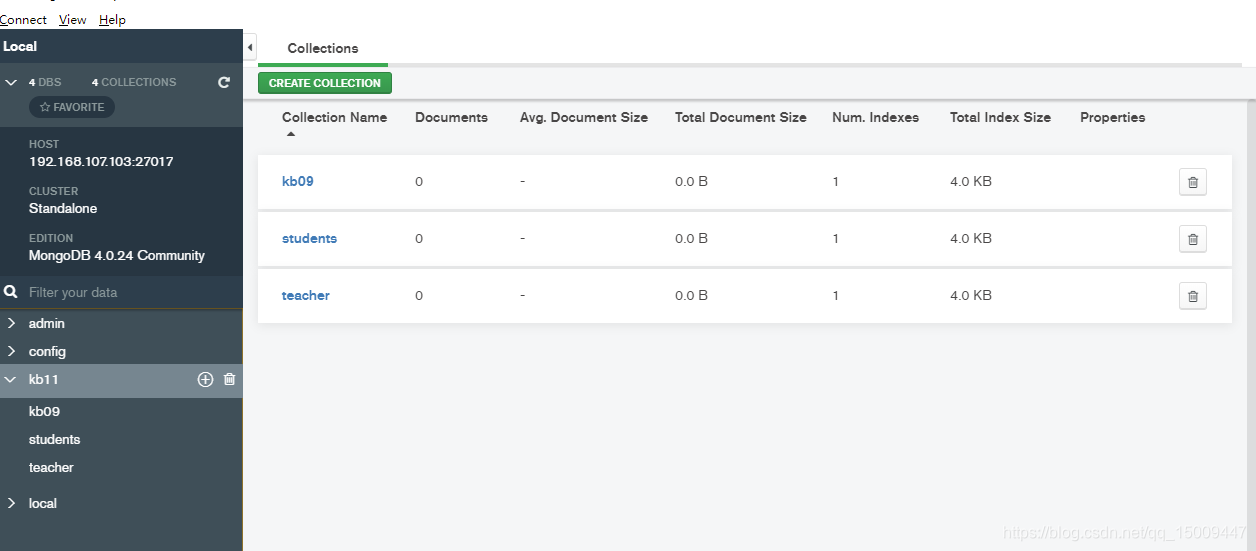Viewport: 1256px width, 551px height.
Task: Select the Collections tab
Action: 323,48
